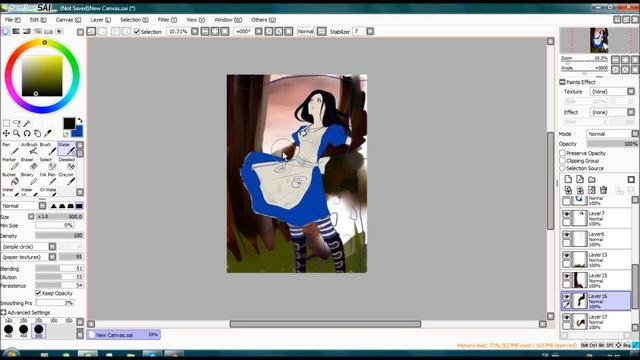Adjust the Blending slider
The height and width of the screenshot is (360, 640).
click(x=59, y=269)
